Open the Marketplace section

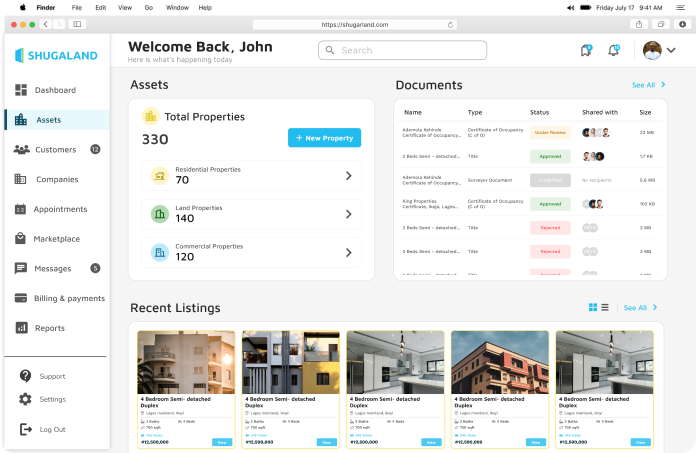click(47, 239)
